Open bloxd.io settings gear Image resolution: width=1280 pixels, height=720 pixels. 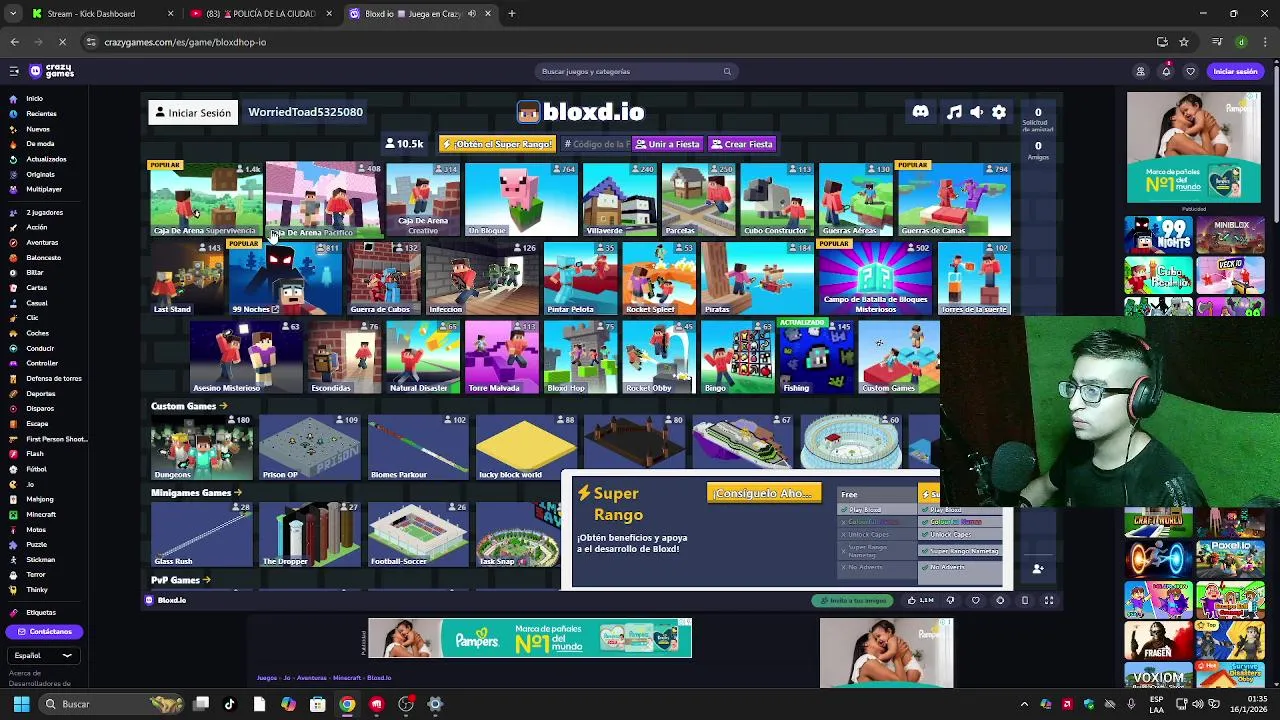[x=999, y=112]
